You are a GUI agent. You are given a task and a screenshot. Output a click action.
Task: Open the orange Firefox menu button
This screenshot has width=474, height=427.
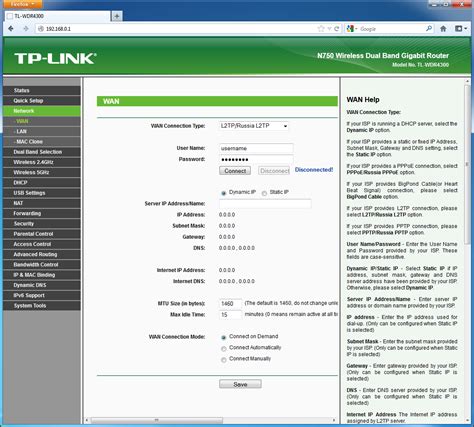point(23,4)
